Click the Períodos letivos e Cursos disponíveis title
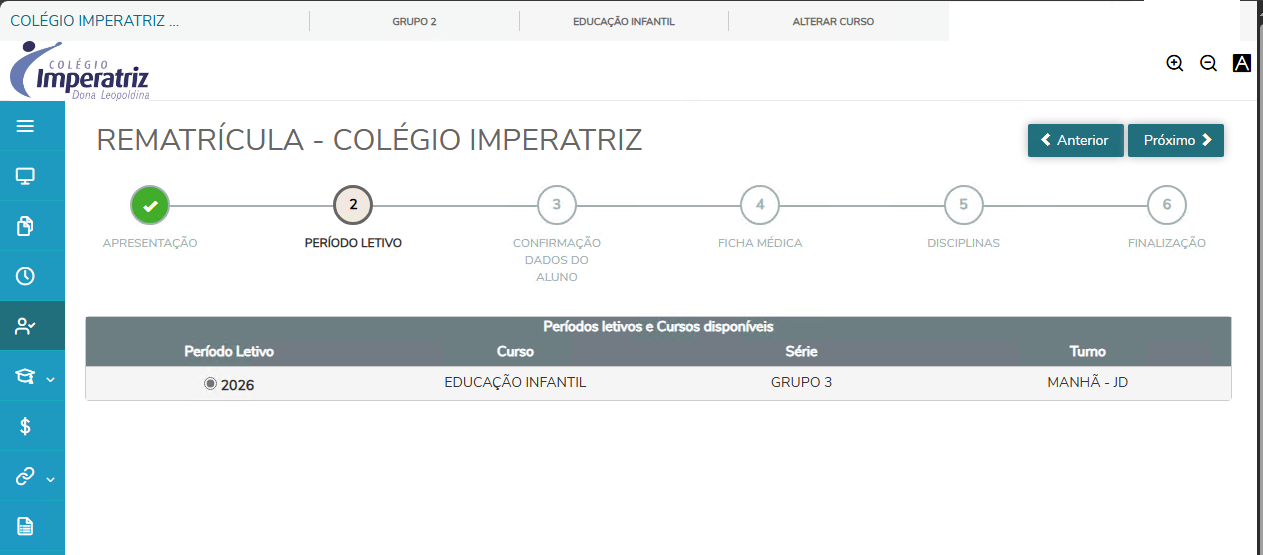 pyautogui.click(x=658, y=326)
